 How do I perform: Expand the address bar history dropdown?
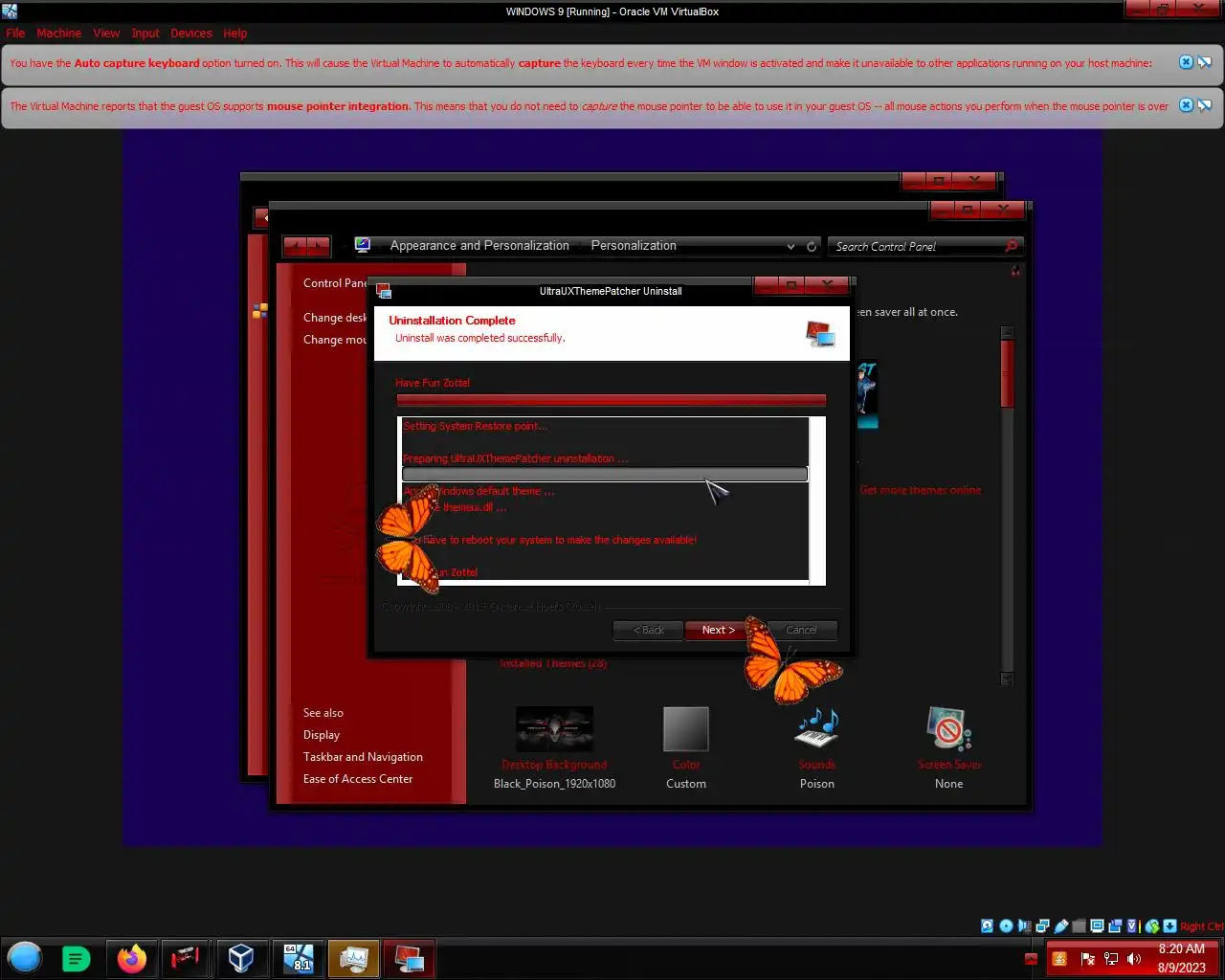(x=791, y=246)
